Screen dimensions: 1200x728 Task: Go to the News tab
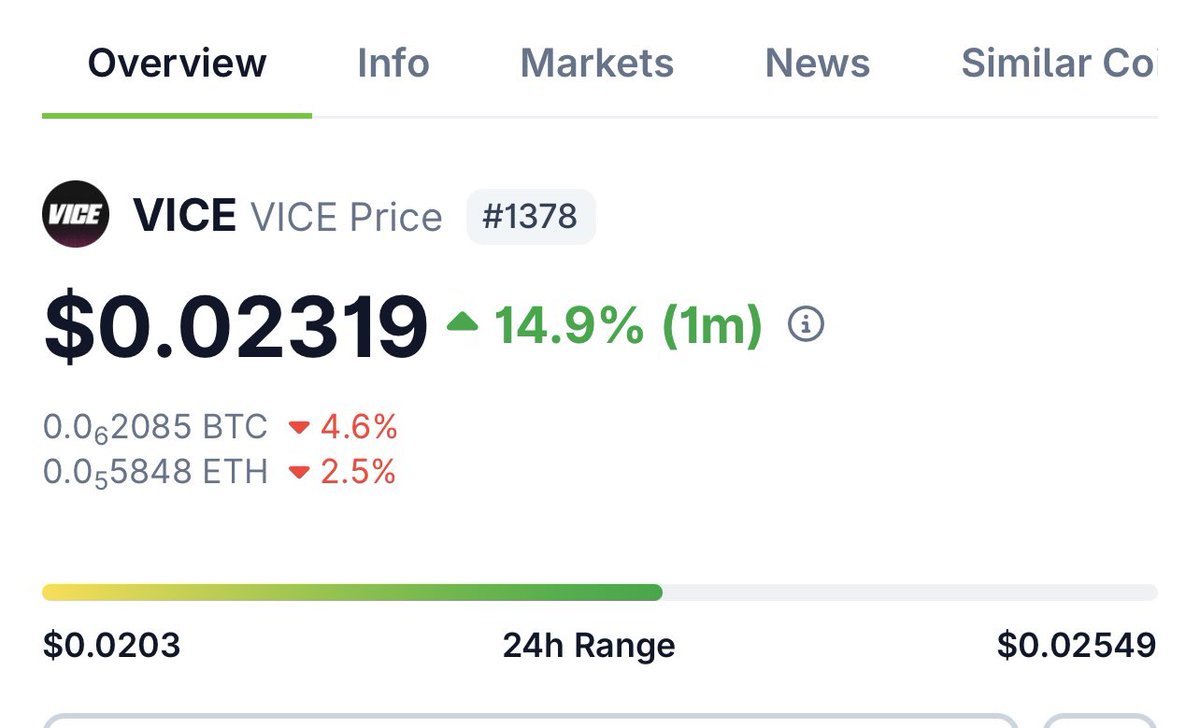(x=817, y=64)
